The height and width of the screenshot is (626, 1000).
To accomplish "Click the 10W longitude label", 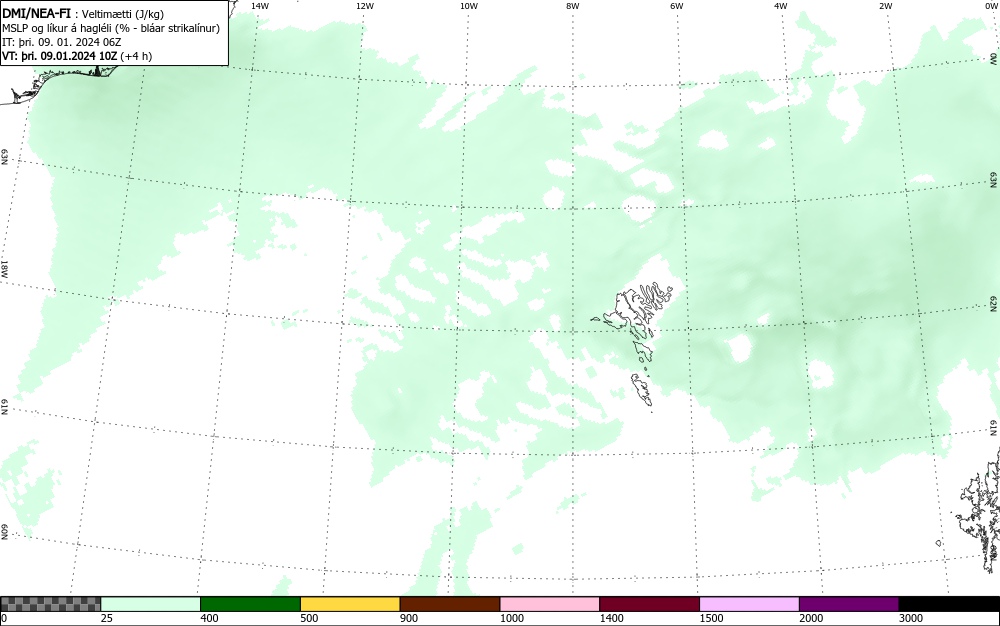I will click(x=469, y=6).
